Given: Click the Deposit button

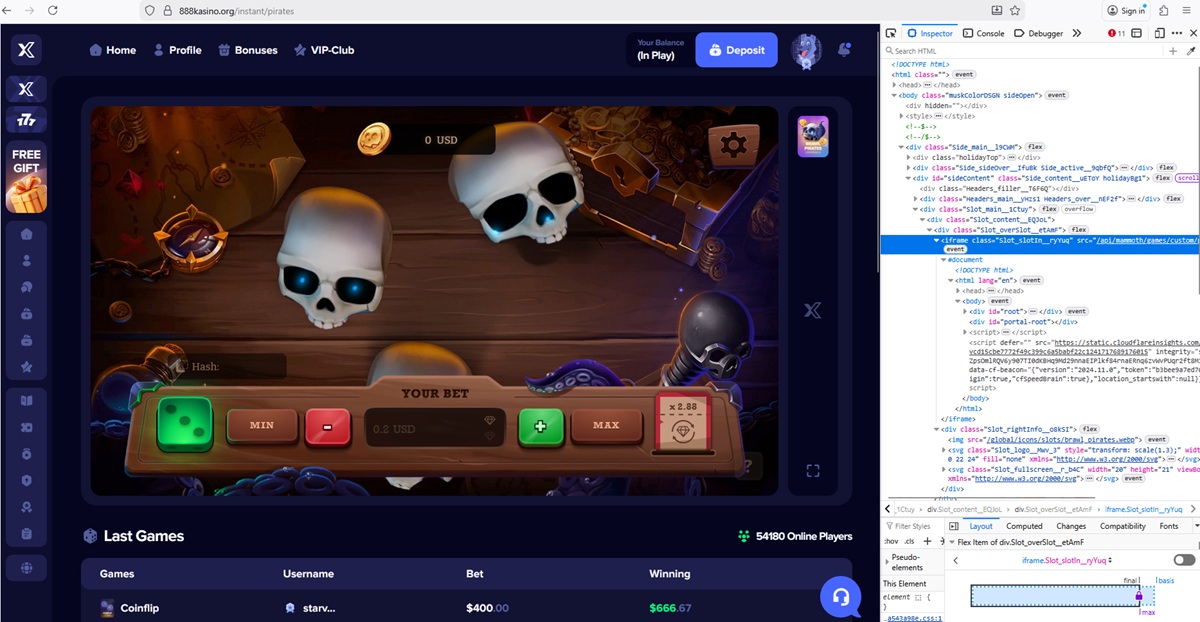Looking at the screenshot, I should pos(736,50).
